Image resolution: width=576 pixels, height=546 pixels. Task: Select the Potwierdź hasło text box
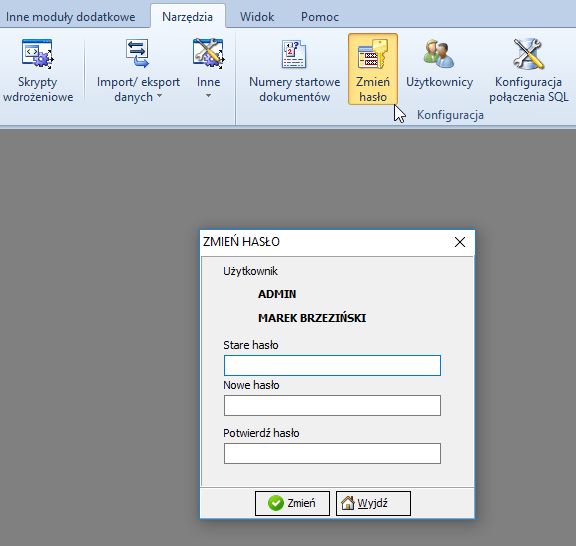pos(332,453)
